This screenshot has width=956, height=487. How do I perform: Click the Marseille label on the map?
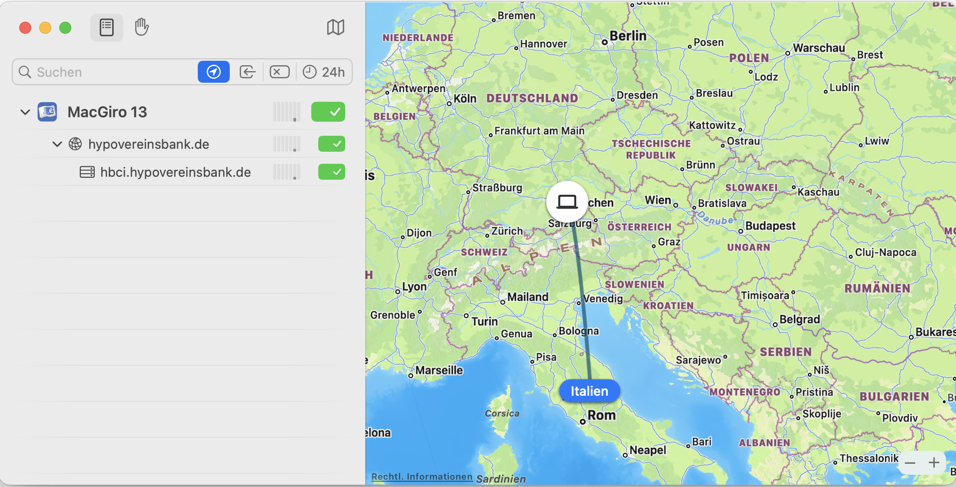(x=439, y=370)
